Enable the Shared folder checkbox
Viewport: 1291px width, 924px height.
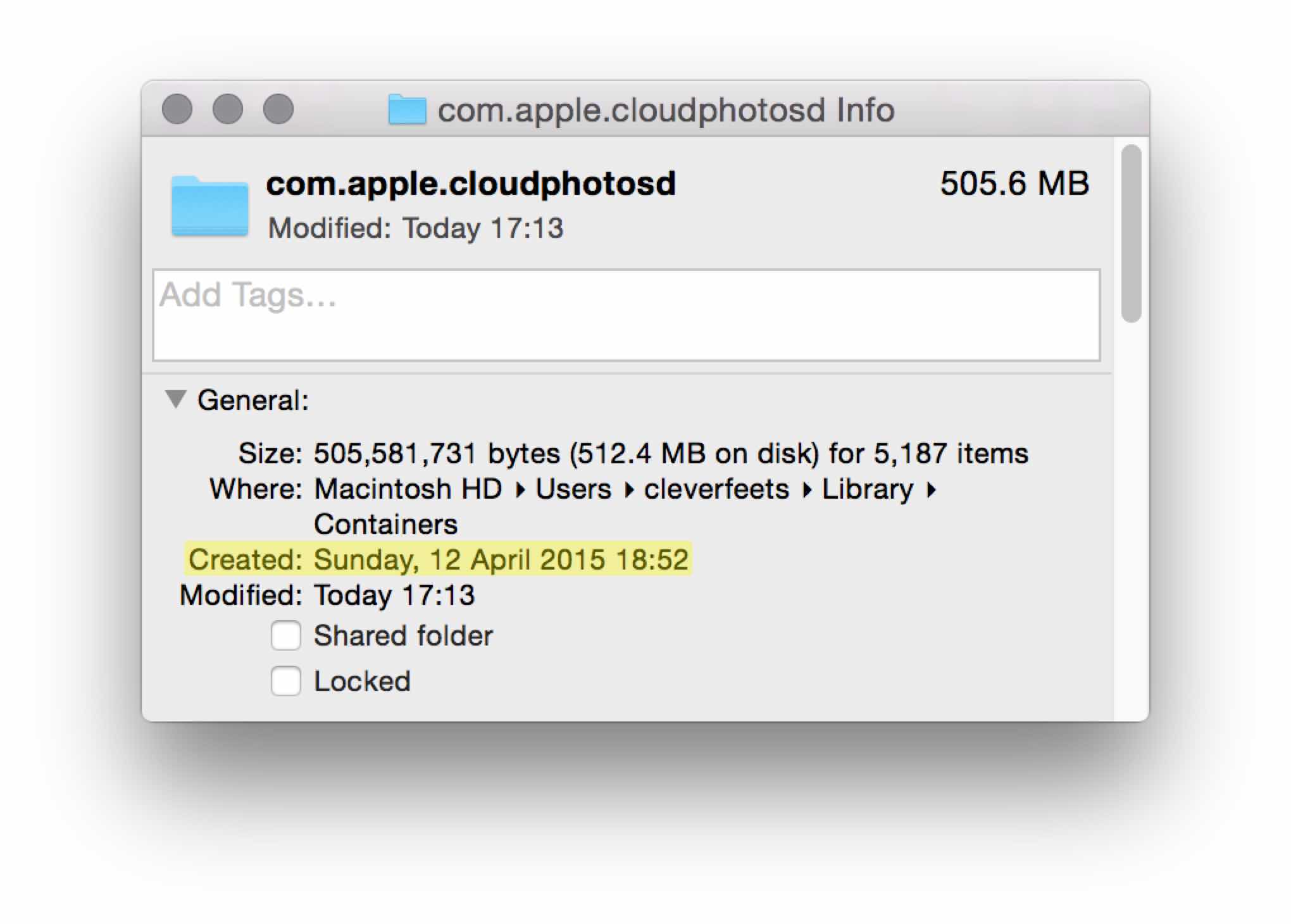click(286, 635)
